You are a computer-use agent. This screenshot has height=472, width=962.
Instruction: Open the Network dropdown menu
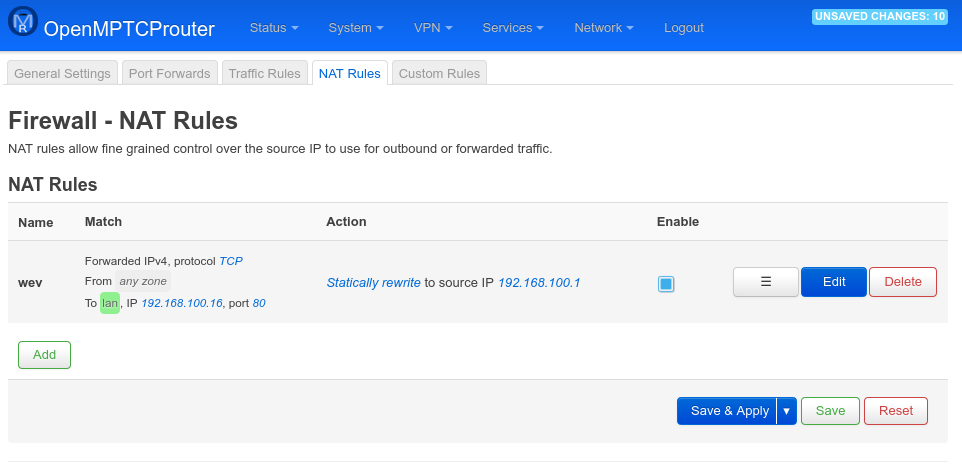tap(604, 28)
